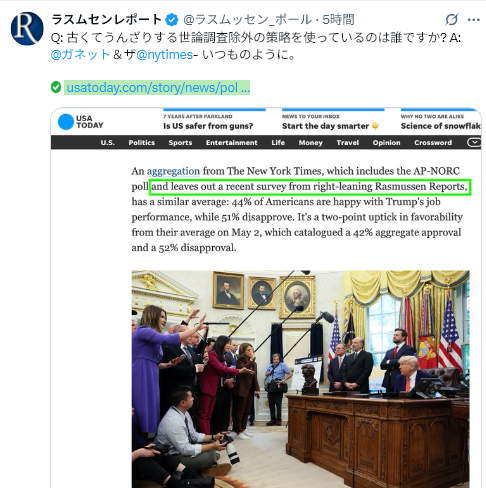The height and width of the screenshot is (488, 486).
Task: Open the @nytimes mention
Action: coord(164,55)
